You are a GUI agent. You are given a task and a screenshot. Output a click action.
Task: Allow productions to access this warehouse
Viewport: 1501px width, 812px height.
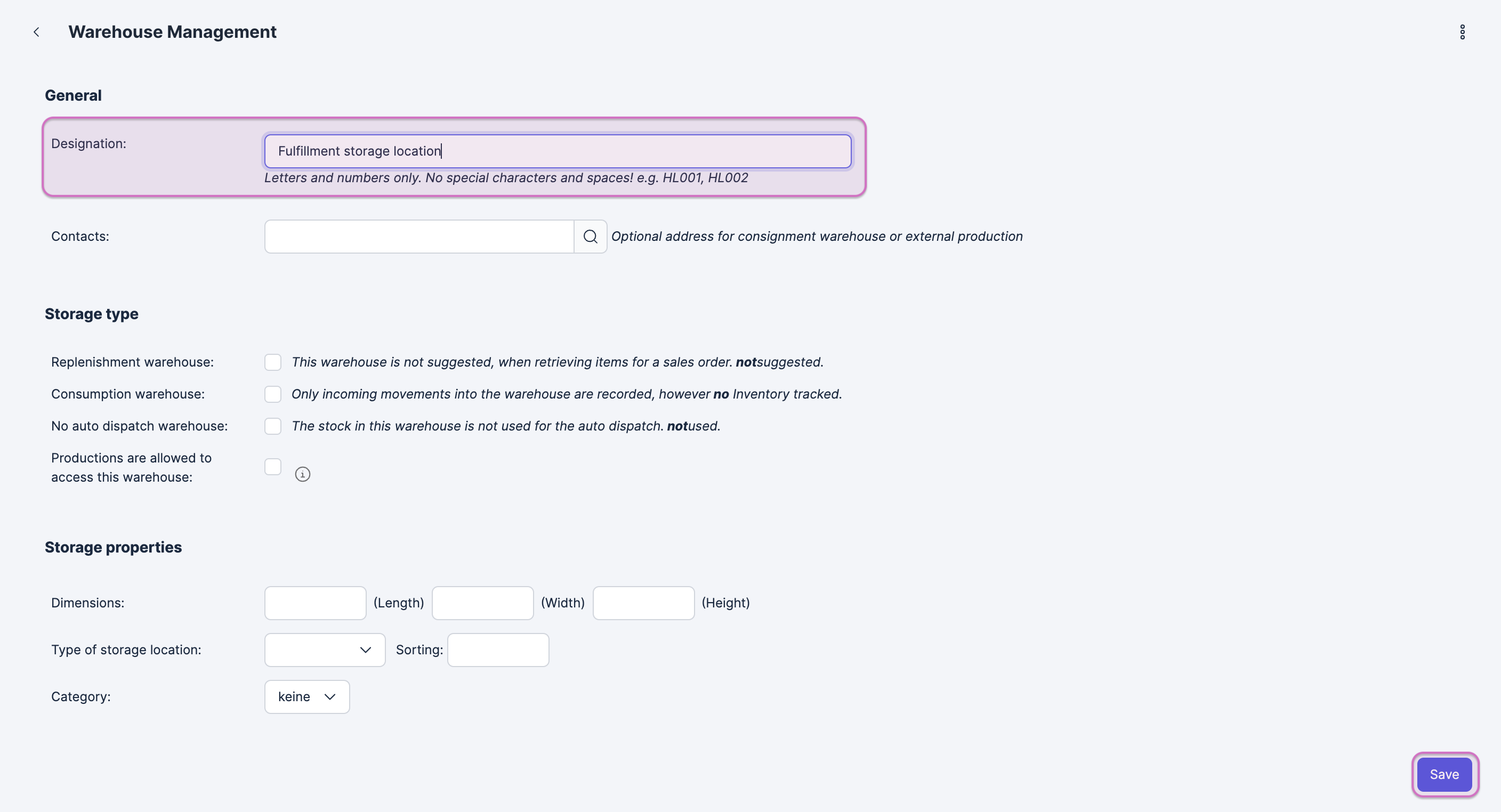[273, 467]
